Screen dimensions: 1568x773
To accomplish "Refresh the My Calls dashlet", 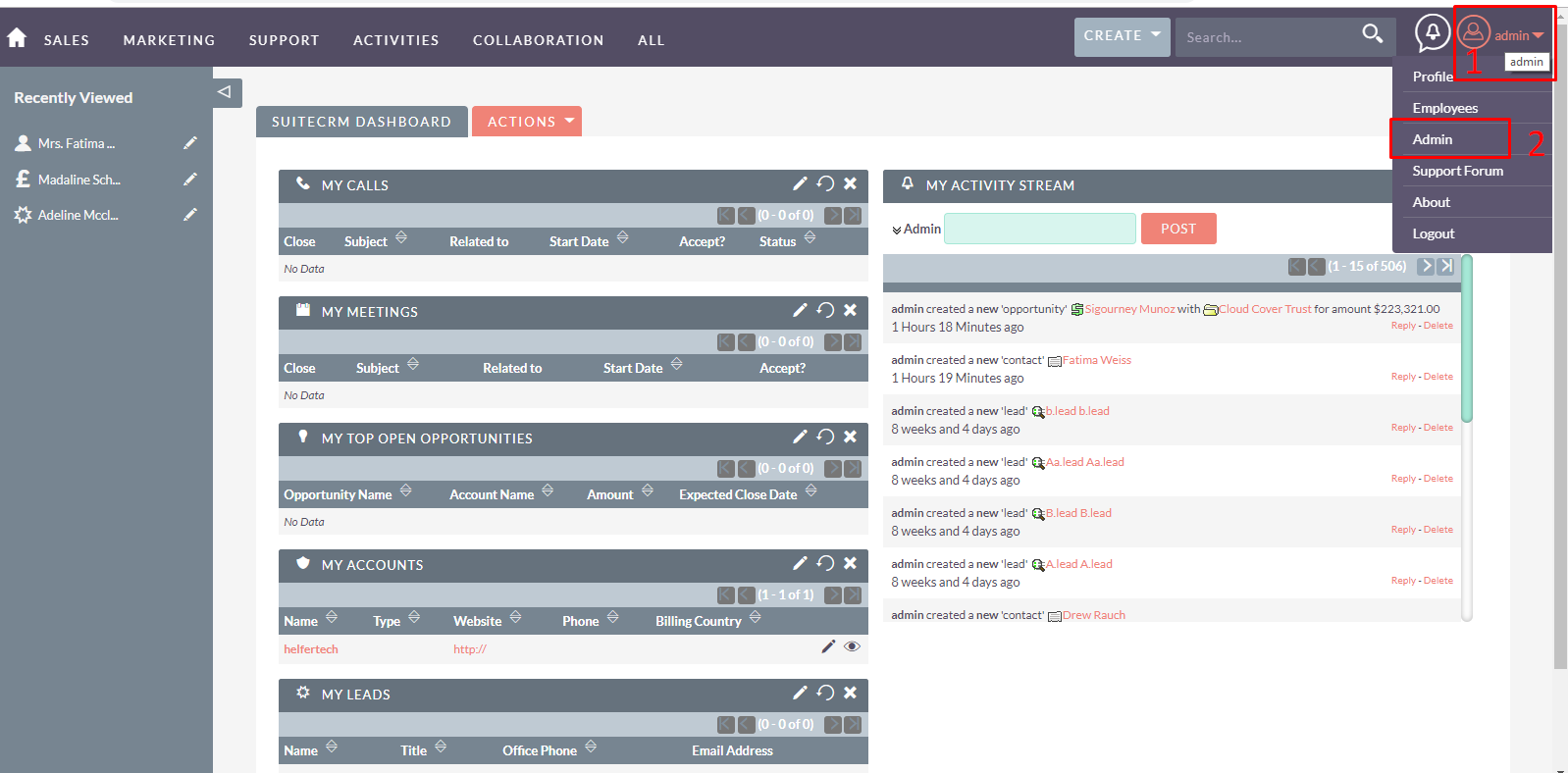I will pos(825,183).
